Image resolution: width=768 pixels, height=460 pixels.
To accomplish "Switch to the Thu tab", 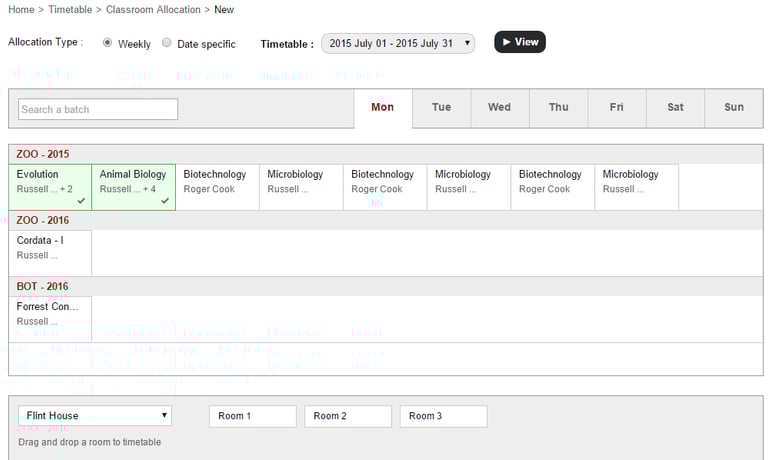I will coord(558,107).
